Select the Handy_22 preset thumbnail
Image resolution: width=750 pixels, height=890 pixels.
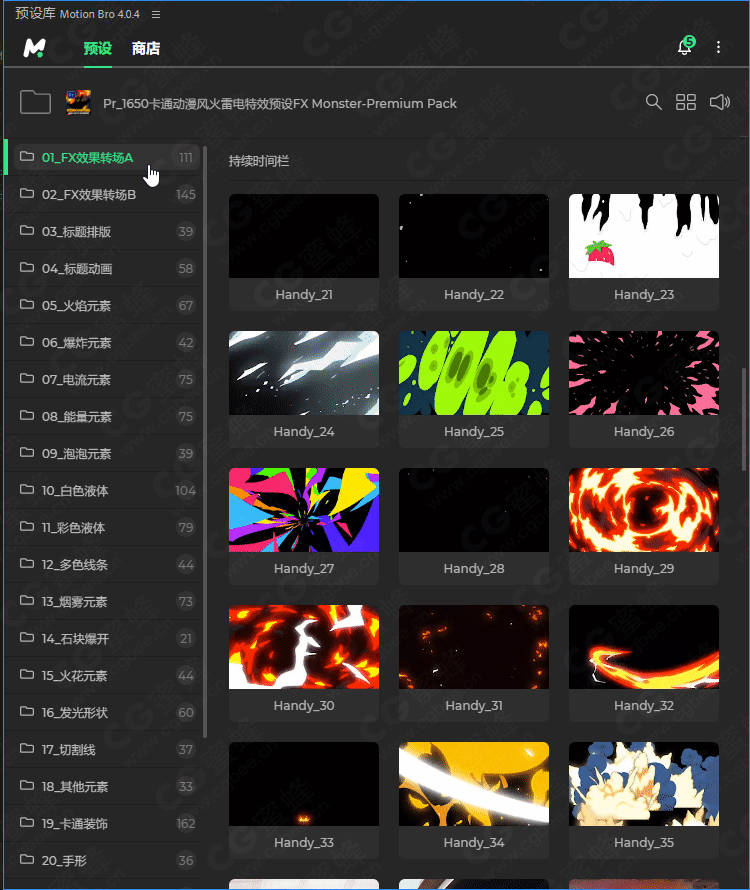[x=474, y=236]
